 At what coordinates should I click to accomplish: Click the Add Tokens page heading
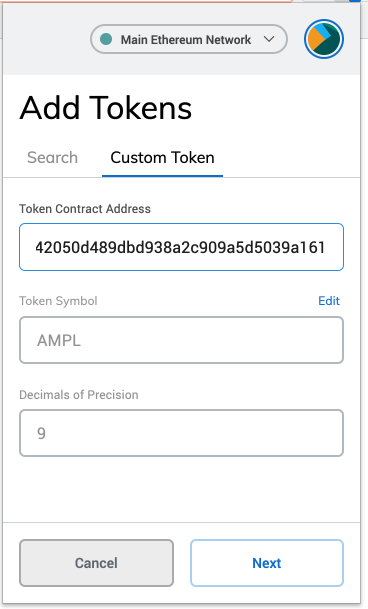point(106,108)
